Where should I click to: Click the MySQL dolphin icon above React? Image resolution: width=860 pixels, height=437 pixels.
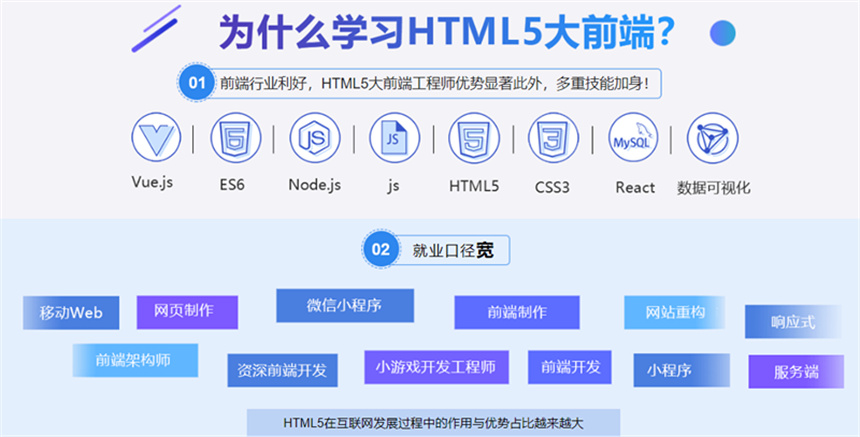(x=633, y=138)
